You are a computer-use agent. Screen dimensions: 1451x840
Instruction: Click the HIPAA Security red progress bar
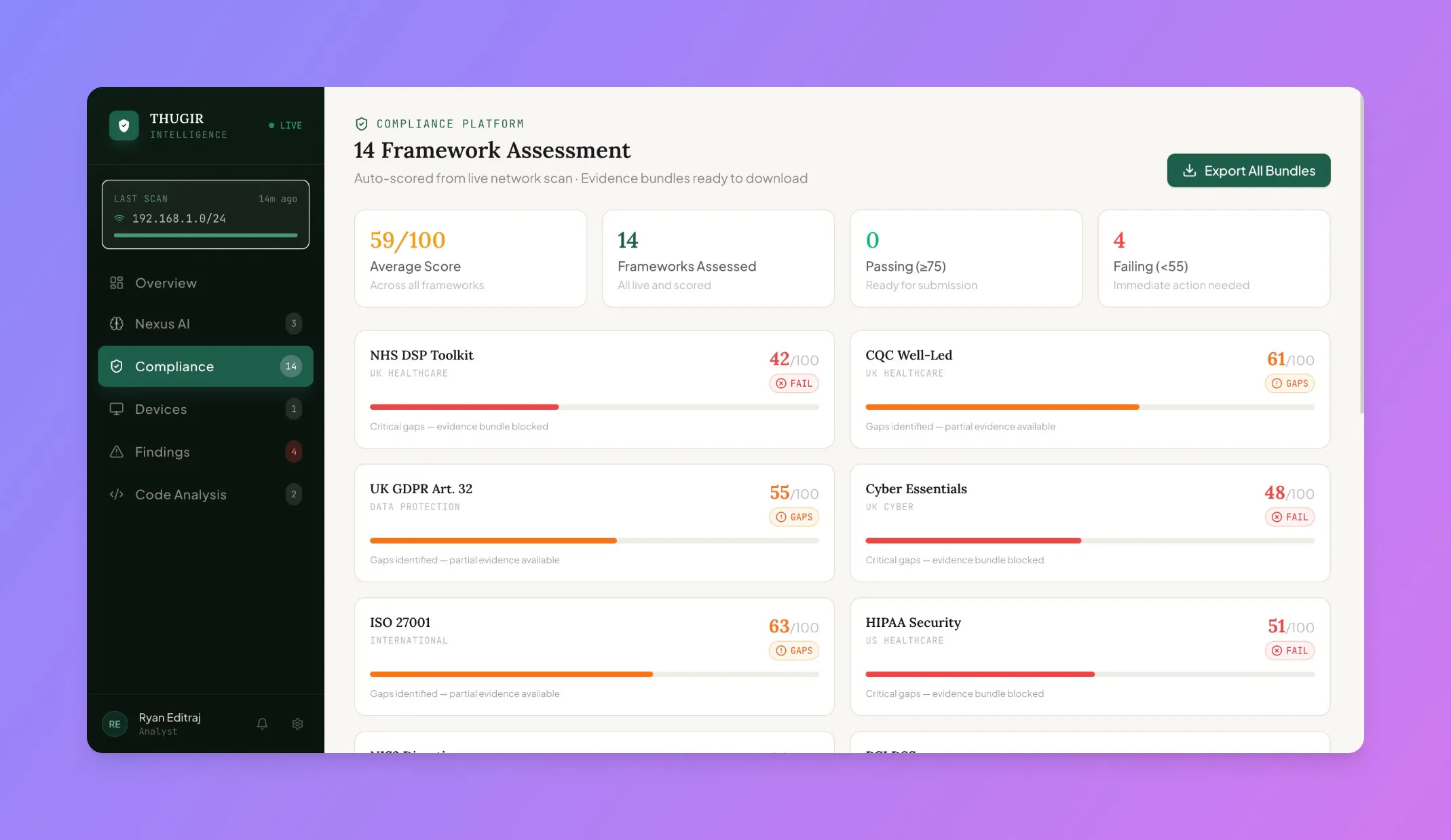coord(980,674)
